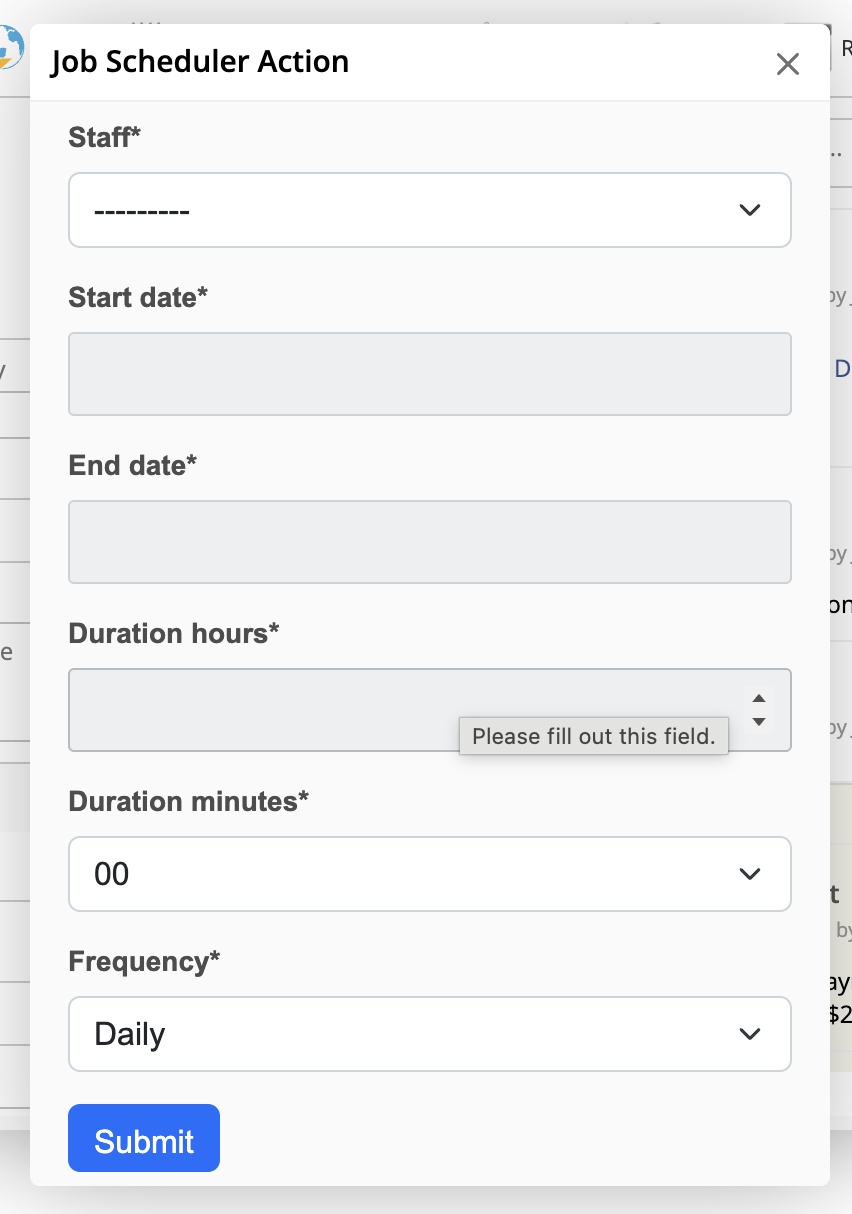The width and height of the screenshot is (852, 1214).
Task: Click the Frequency dropdown chevron arrow
Action: click(750, 1034)
